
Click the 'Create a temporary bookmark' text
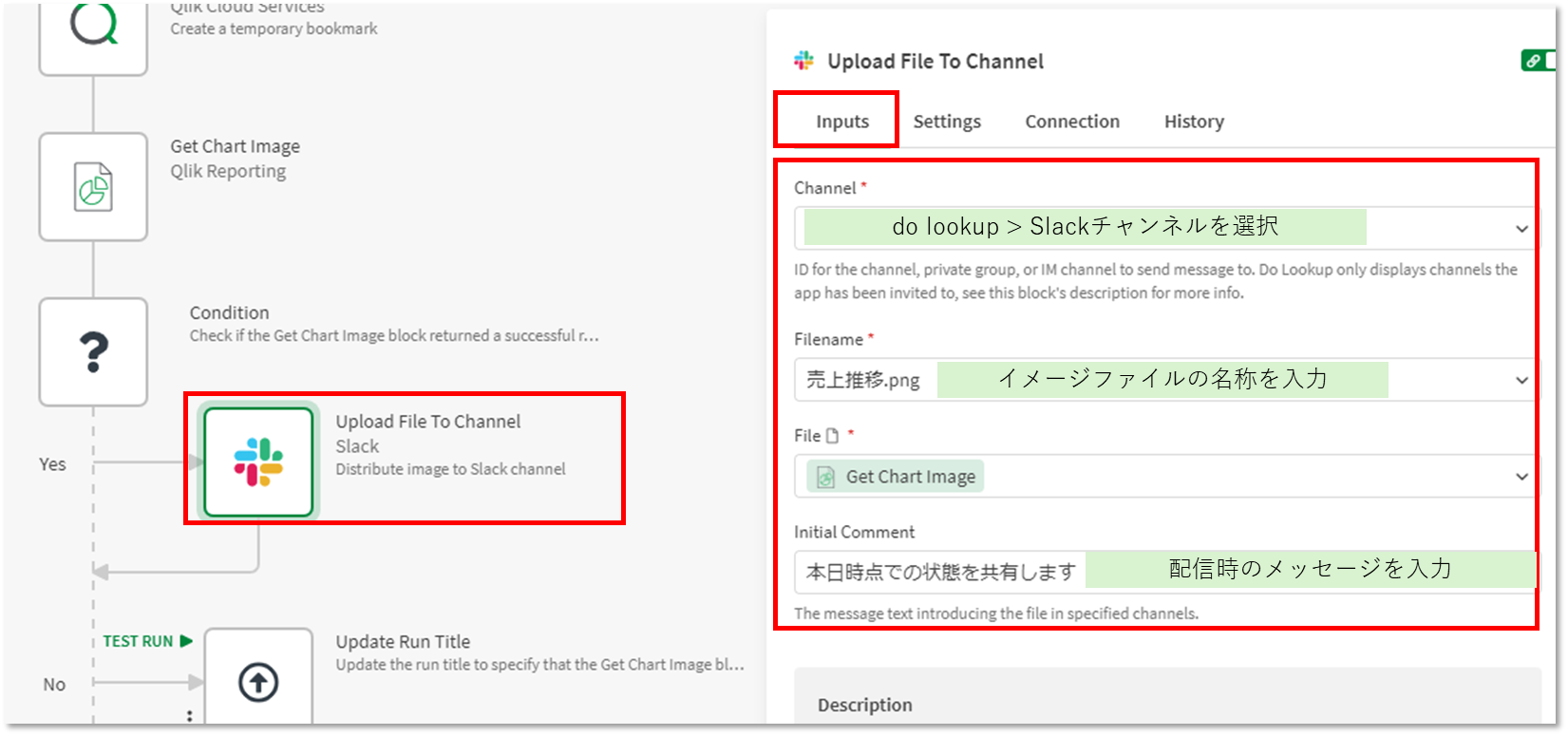pyautogui.click(x=274, y=28)
